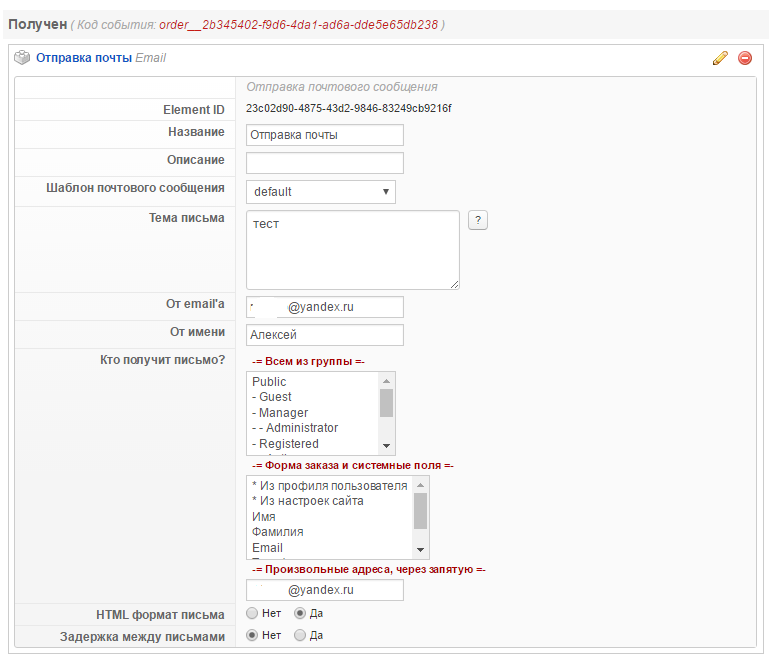
Task: Select Нет for Задержка между письмами
Action: 252,635
